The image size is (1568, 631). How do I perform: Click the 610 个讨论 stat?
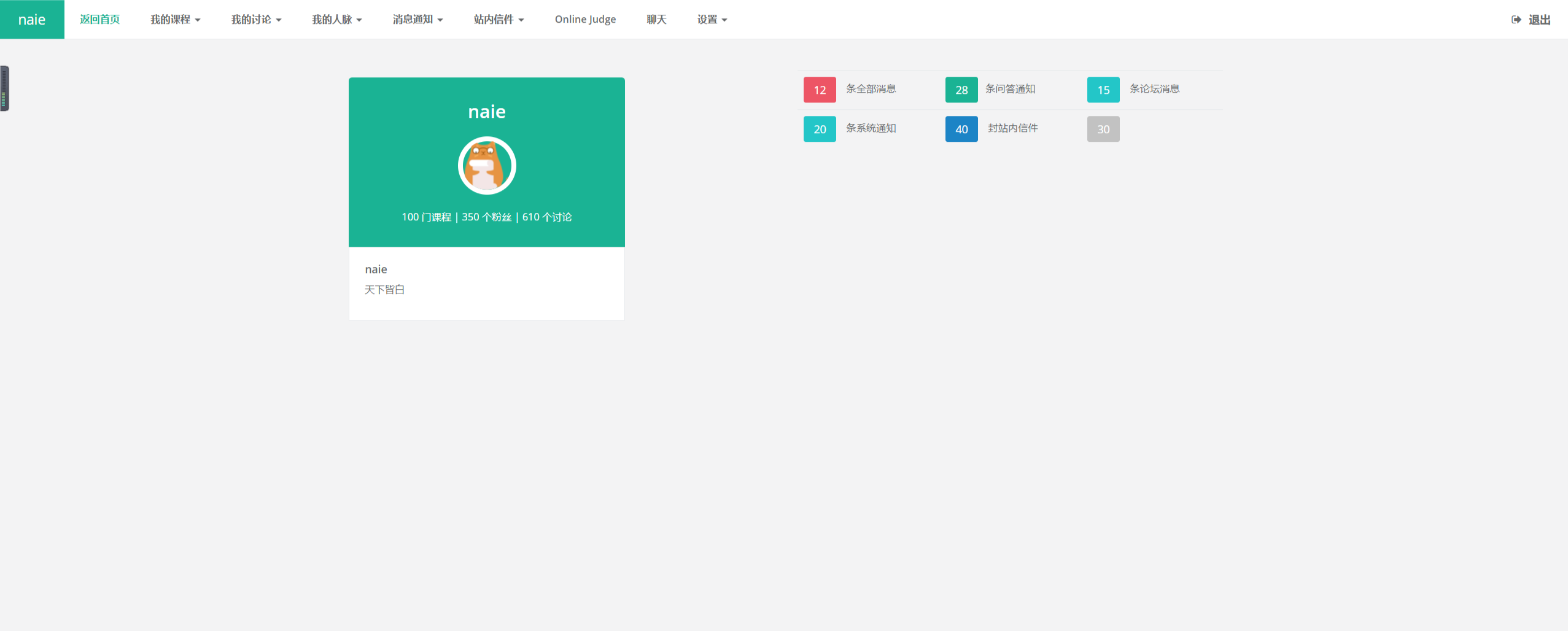pyautogui.click(x=547, y=217)
